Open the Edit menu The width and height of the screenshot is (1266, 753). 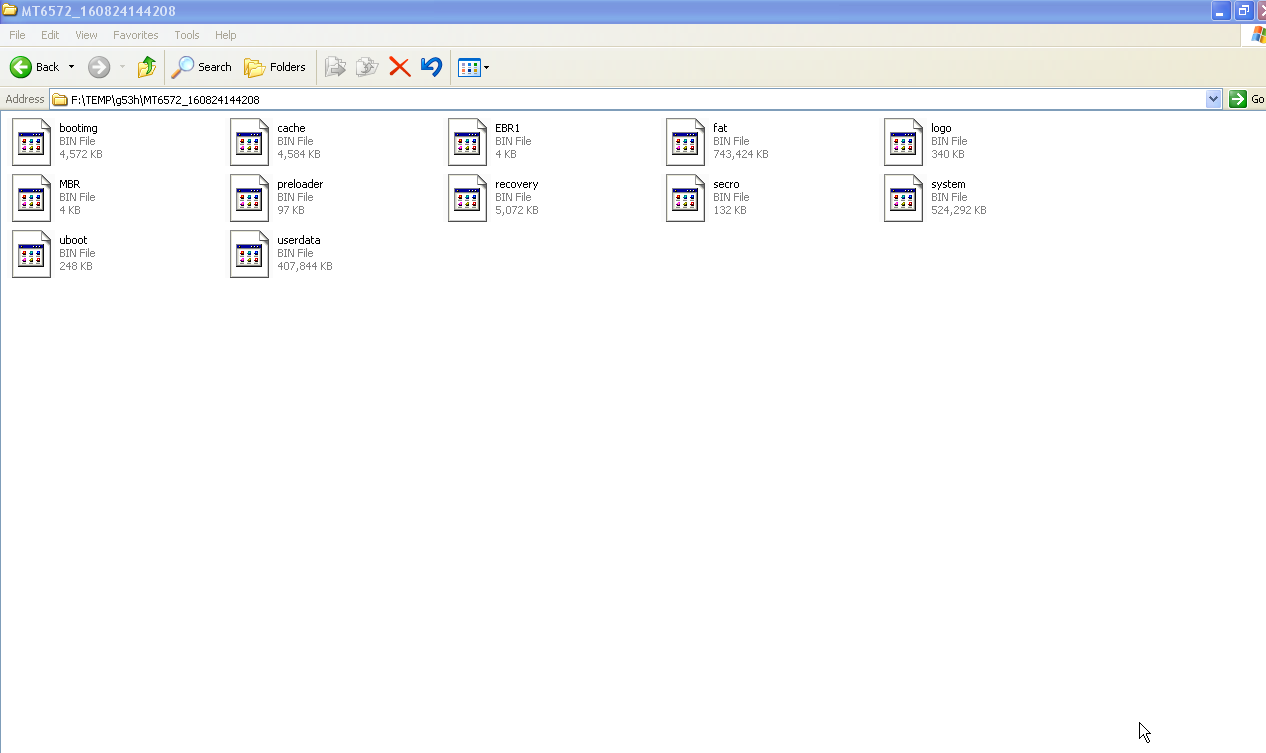pos(50,35)
